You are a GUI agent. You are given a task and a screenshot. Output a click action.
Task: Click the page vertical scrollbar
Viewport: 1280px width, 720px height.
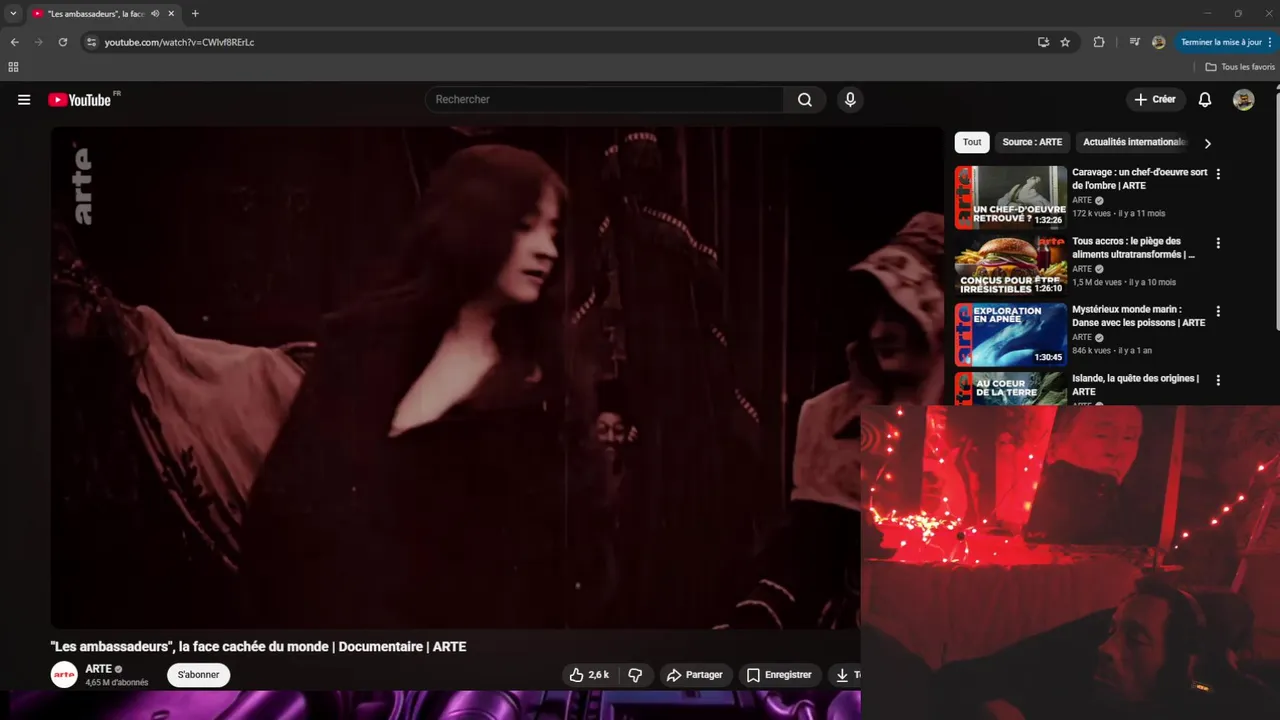(1276, 210)
